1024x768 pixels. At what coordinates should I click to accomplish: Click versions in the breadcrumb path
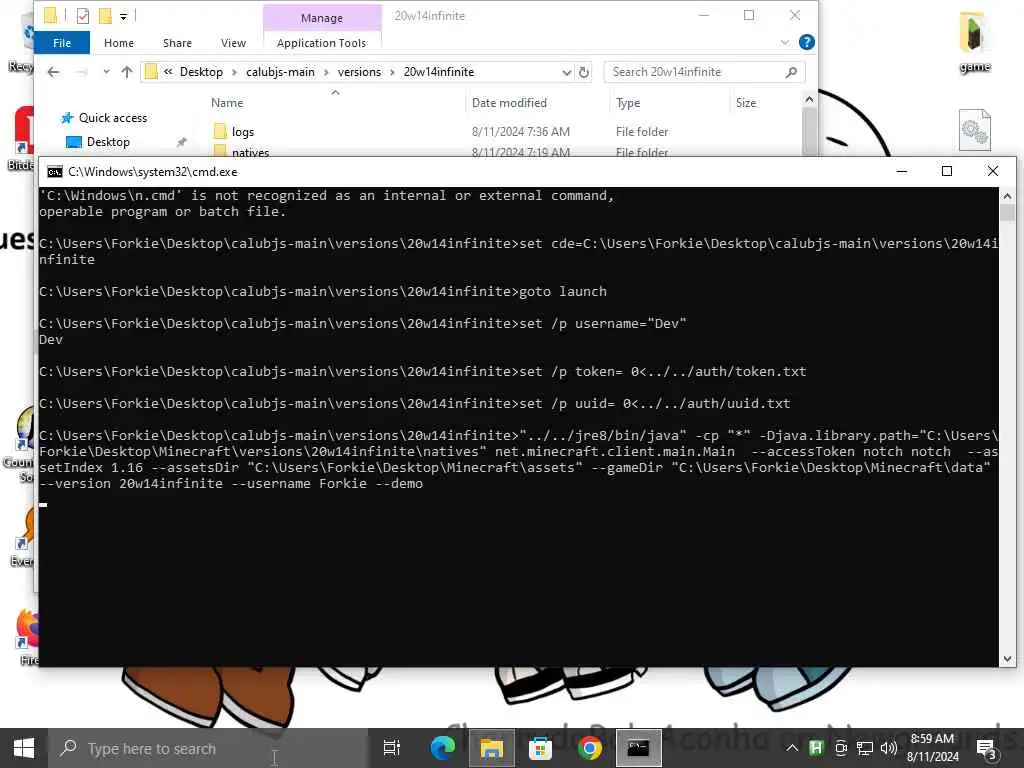pyautogui.click(x=359, y=72)
